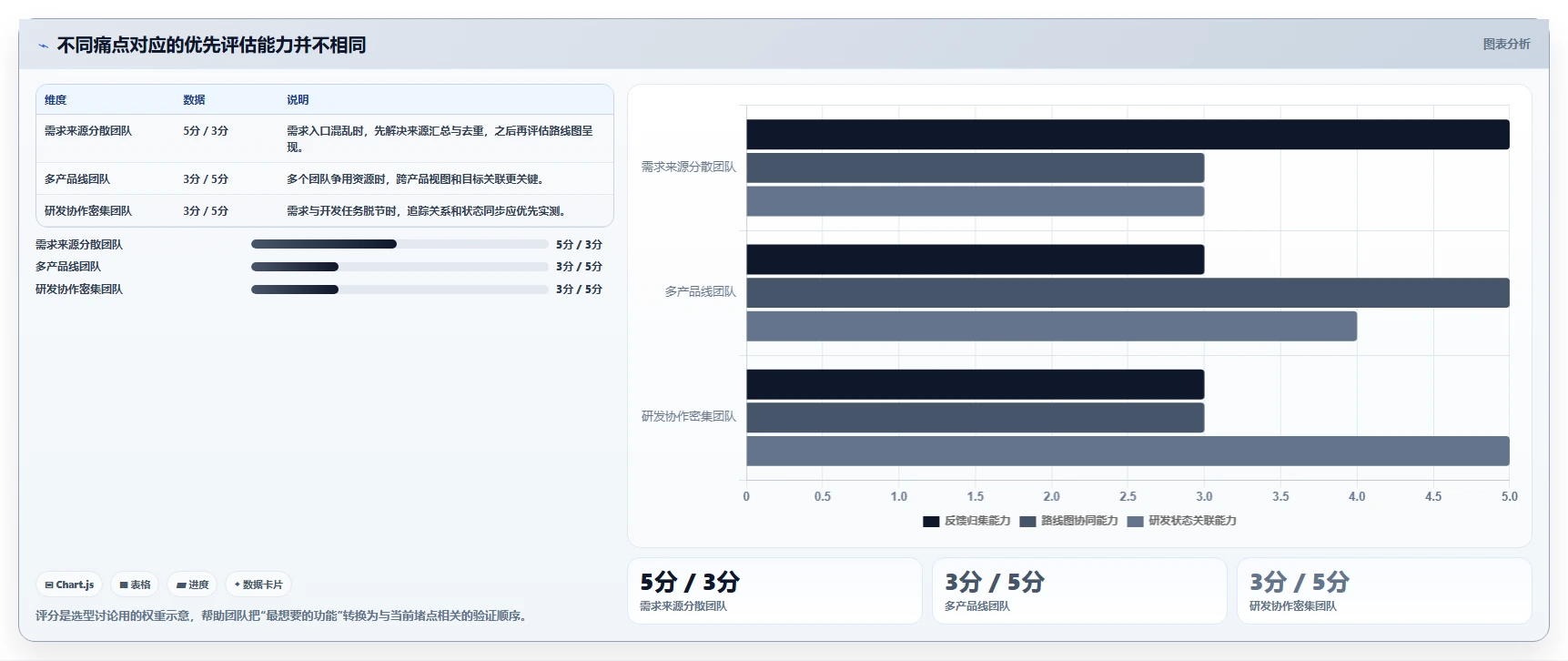
Task: Select 多产品线团队 table row cell
Action: (77, 179)
